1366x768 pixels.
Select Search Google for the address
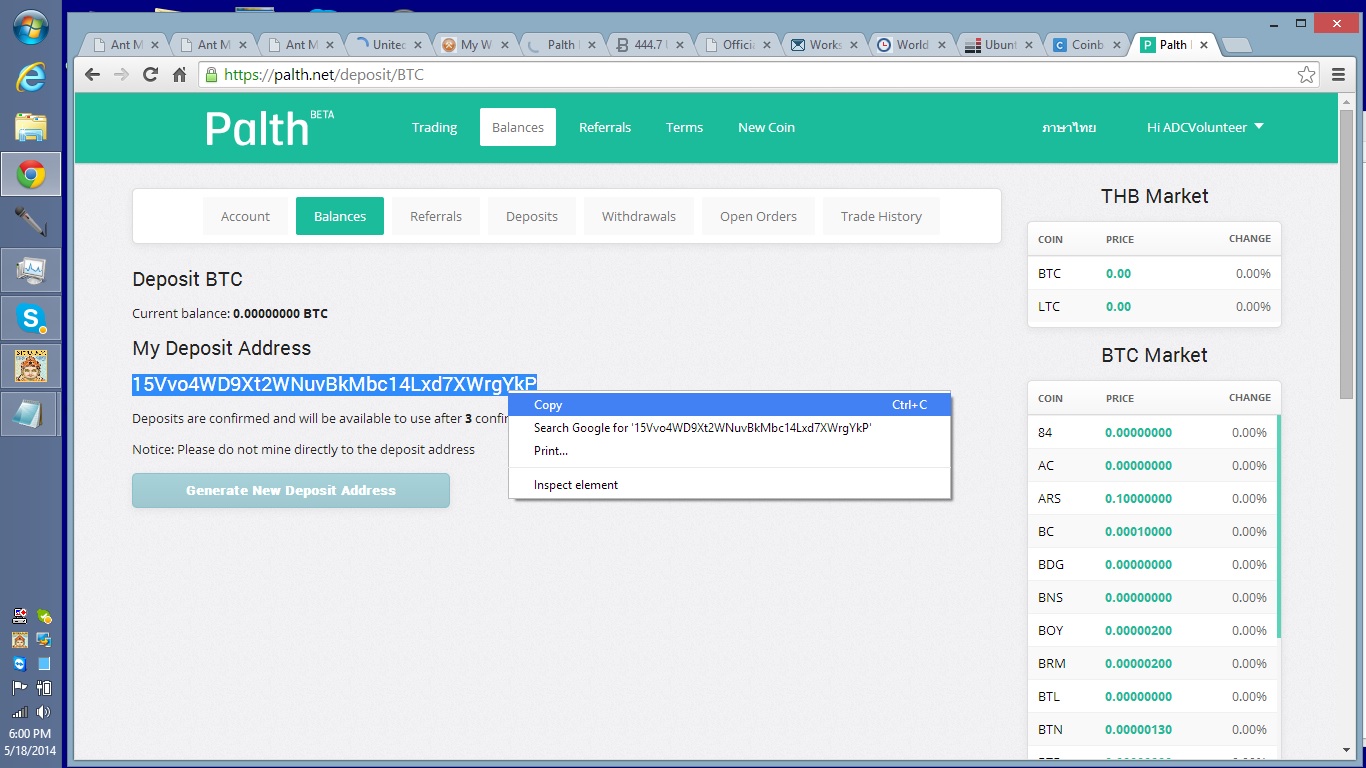coord(729,428)
